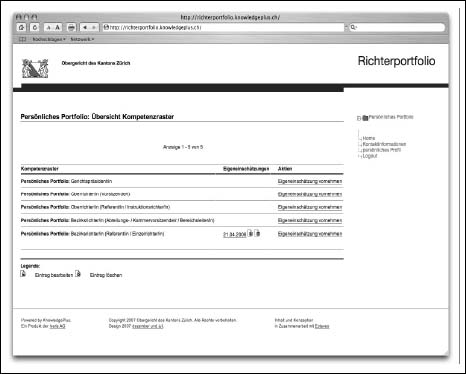
Task: Click the site icon in address bar
Action: [106, 27]
